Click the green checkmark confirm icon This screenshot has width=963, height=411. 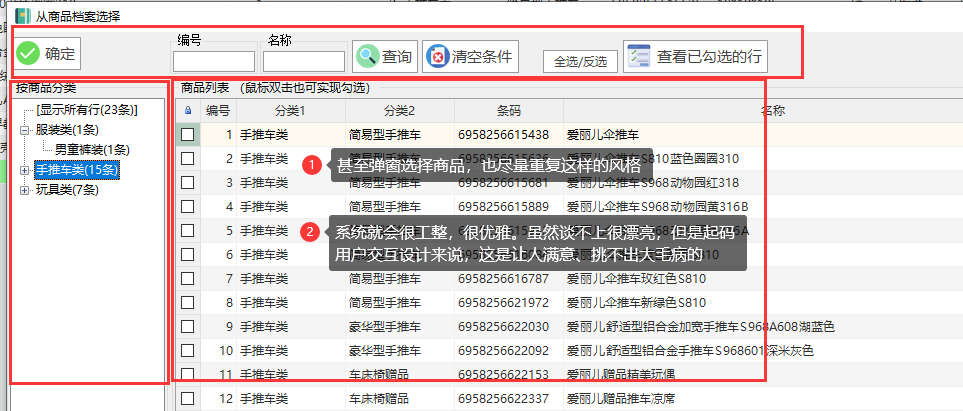coord(28,54)
